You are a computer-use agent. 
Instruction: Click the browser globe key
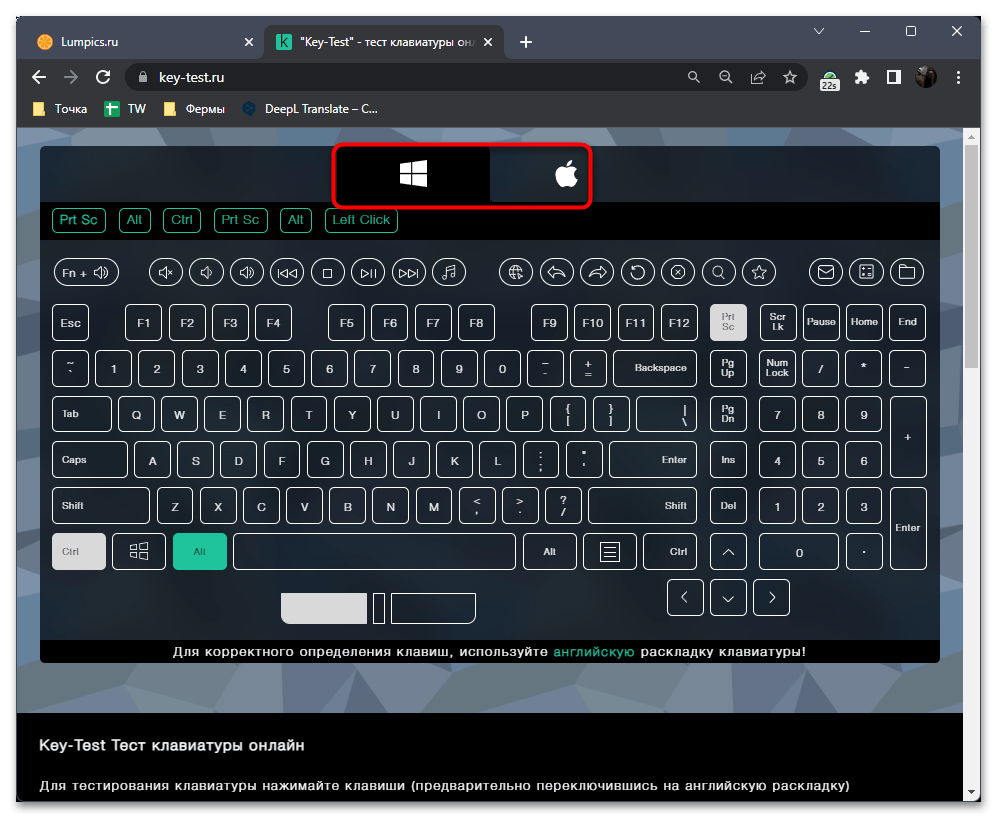click(x=516, y=273)
